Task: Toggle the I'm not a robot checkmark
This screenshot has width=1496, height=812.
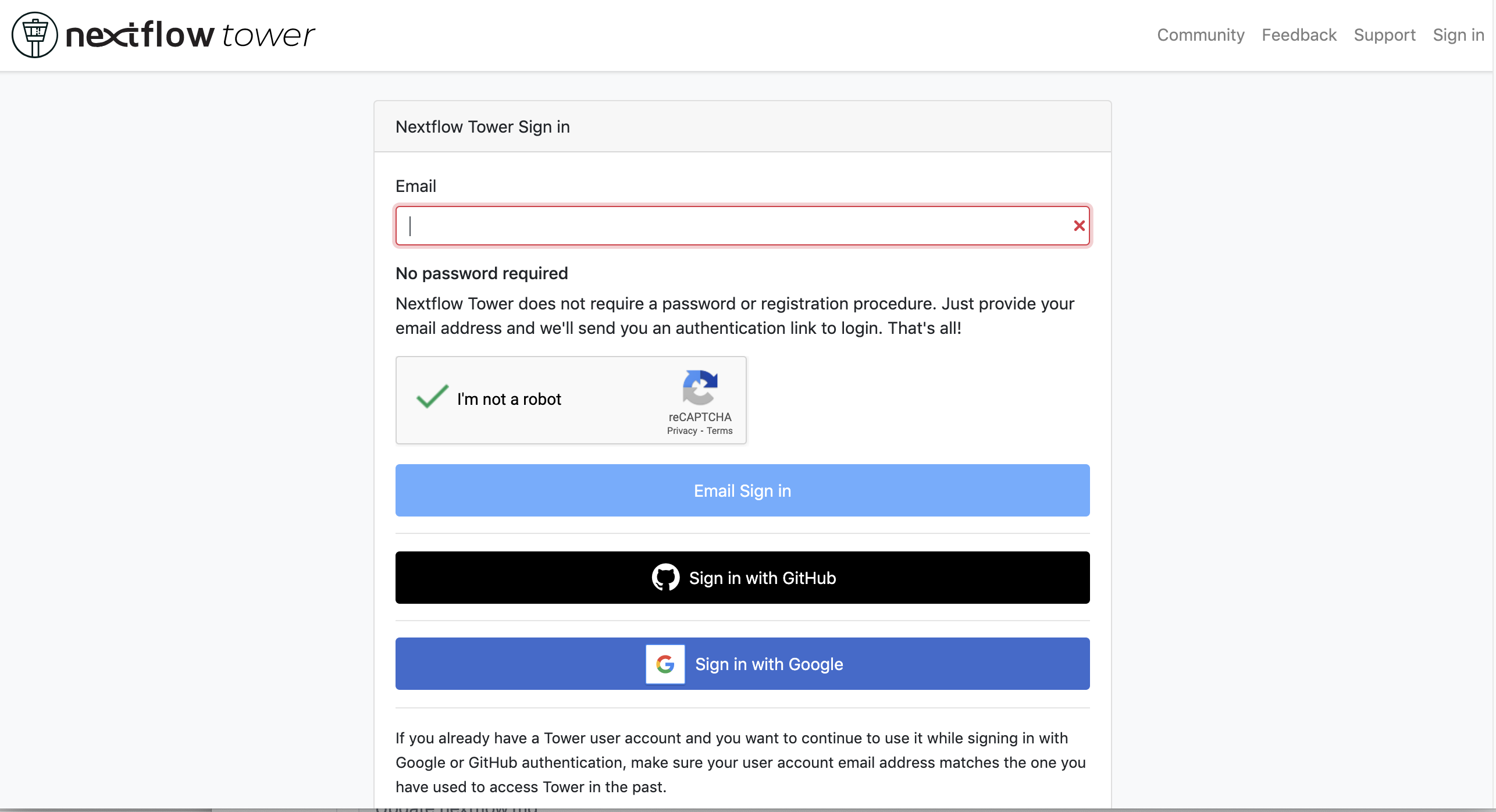Action: [432, 397]
